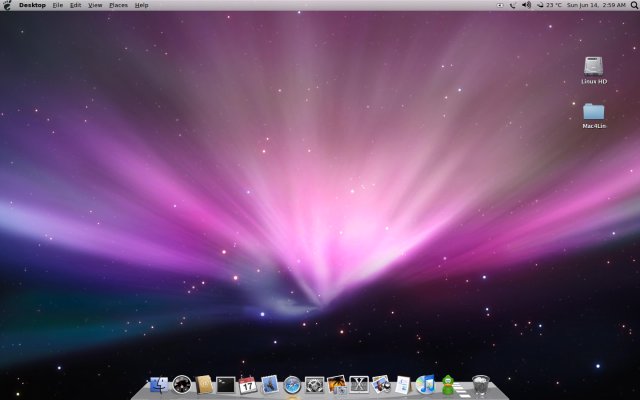Open the Address Book dock icon
640x400 pixels.
click(x=204, y=384)
